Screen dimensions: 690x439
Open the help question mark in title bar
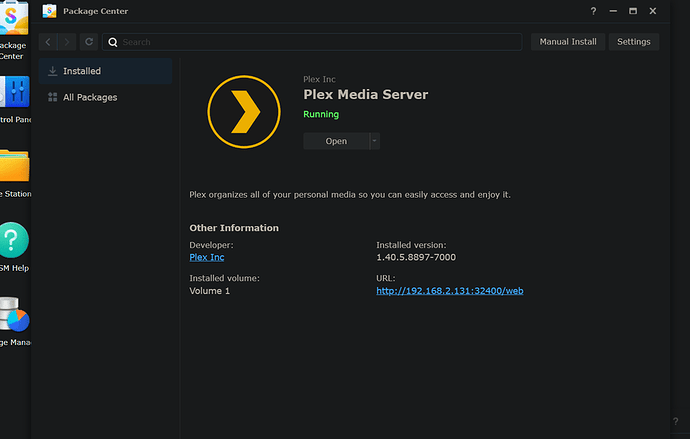point(593,11)
